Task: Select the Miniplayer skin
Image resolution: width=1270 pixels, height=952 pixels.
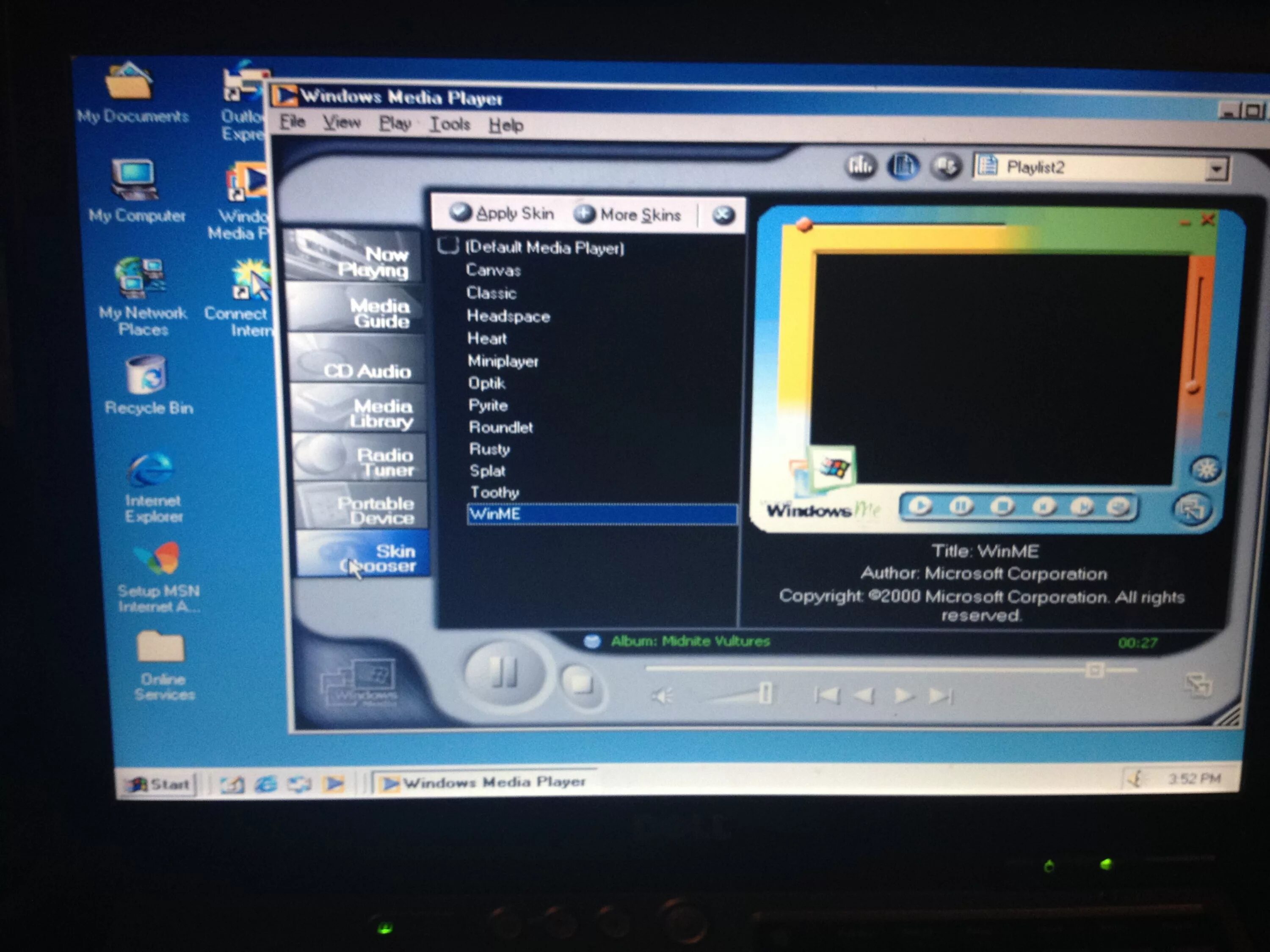Action: coord(503,361)
